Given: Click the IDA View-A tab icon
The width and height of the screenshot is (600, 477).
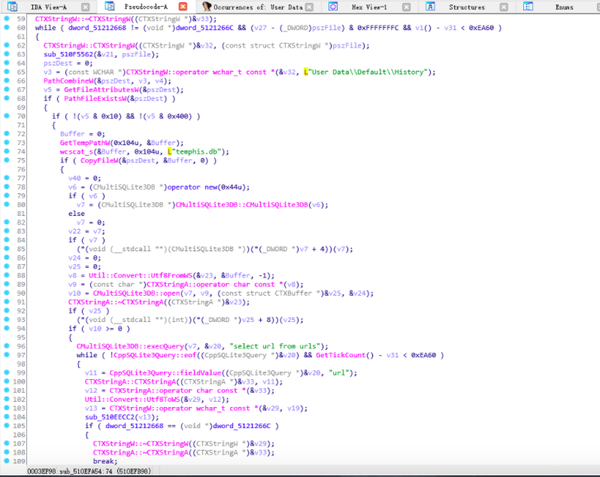Looking at the screenshot, I should pos(12,7).
